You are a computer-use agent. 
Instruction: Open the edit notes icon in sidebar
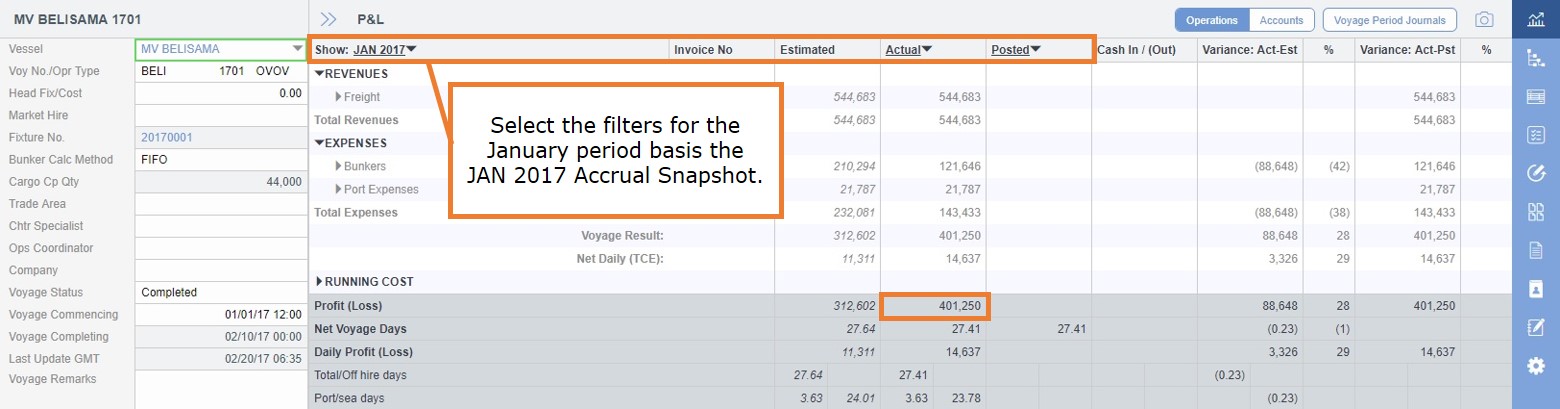[x=1535, y=327]
